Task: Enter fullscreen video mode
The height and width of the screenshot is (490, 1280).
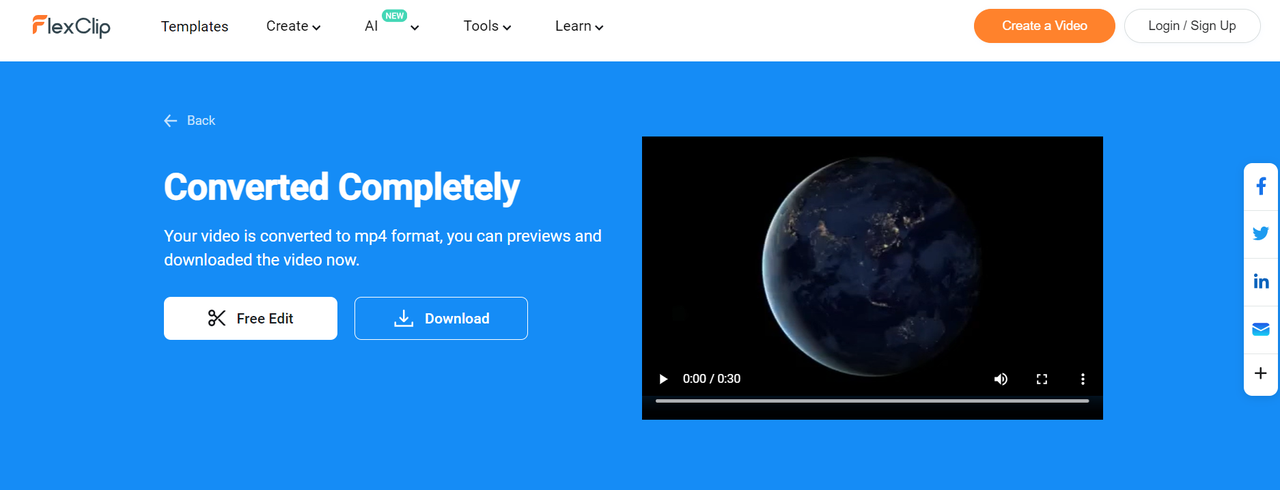Action: [1042, 379]
